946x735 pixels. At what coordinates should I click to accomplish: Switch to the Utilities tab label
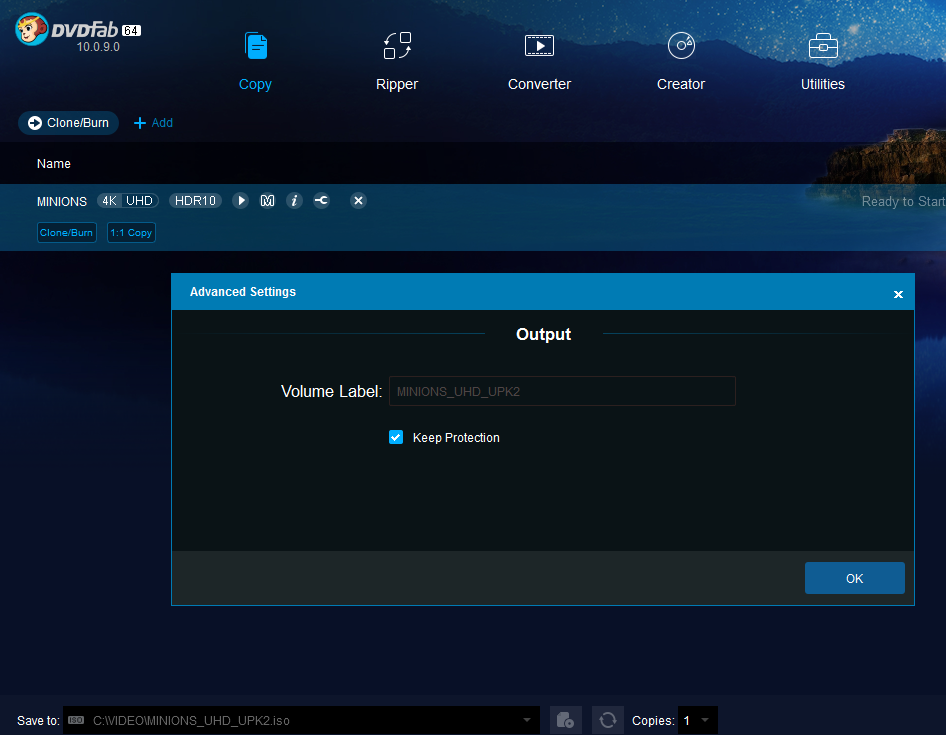point(823,84)
